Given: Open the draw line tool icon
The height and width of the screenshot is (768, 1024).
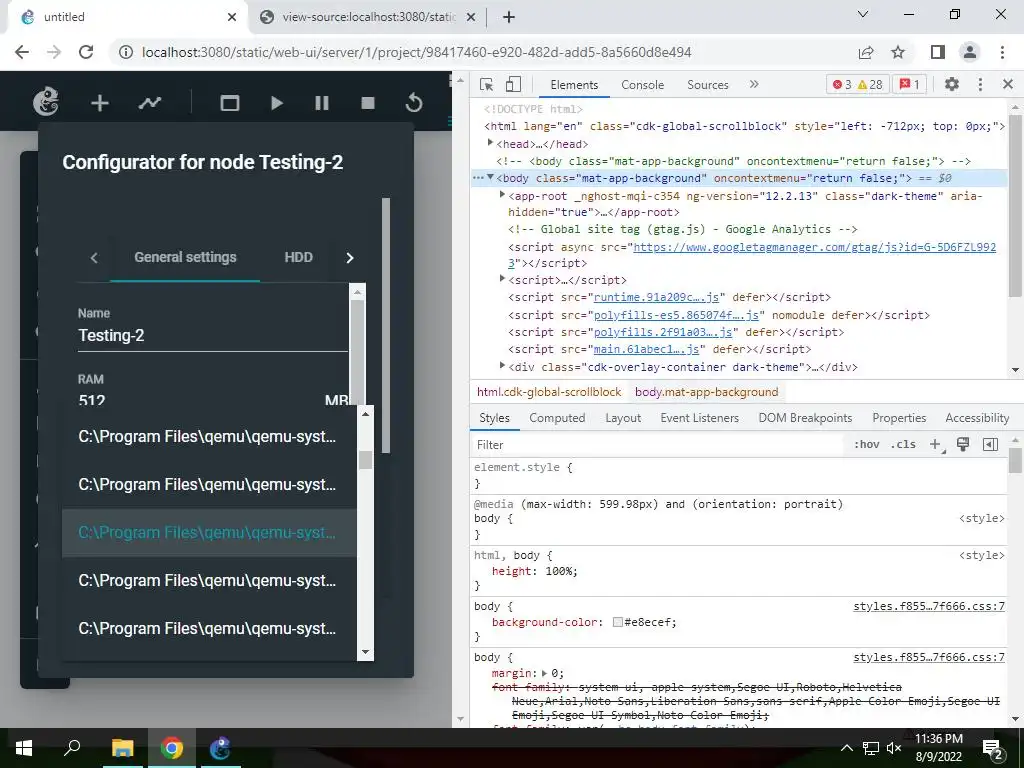Looking at the screenshot, I should tap(150, 103).
